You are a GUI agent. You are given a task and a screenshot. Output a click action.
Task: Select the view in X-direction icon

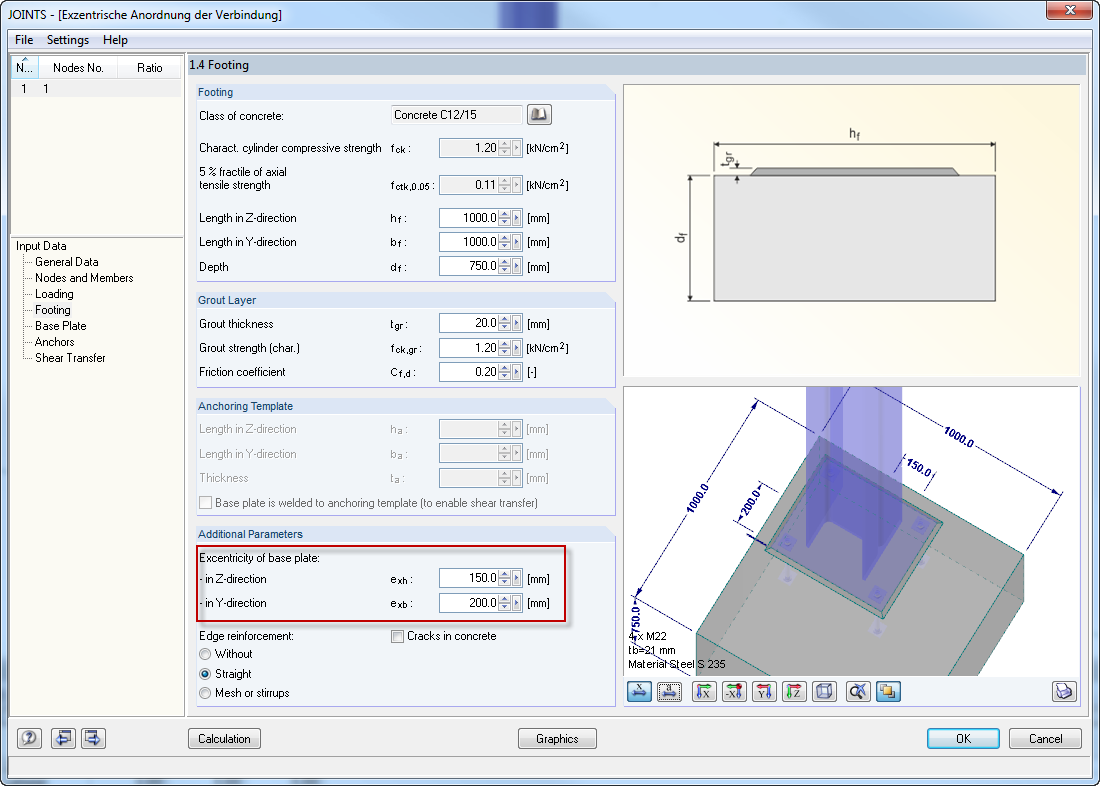(703, 691)
